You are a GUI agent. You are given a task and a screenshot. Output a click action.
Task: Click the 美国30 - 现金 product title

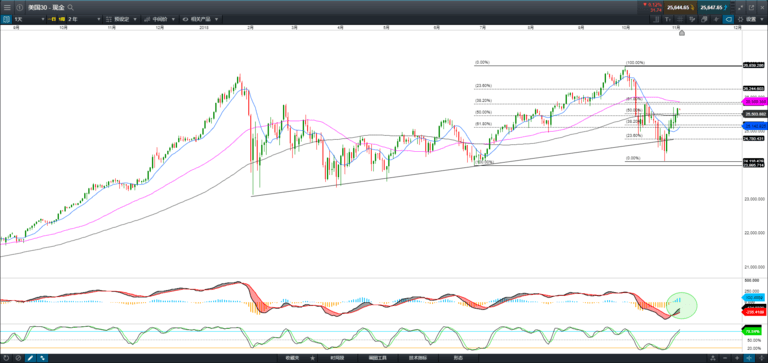46,7
